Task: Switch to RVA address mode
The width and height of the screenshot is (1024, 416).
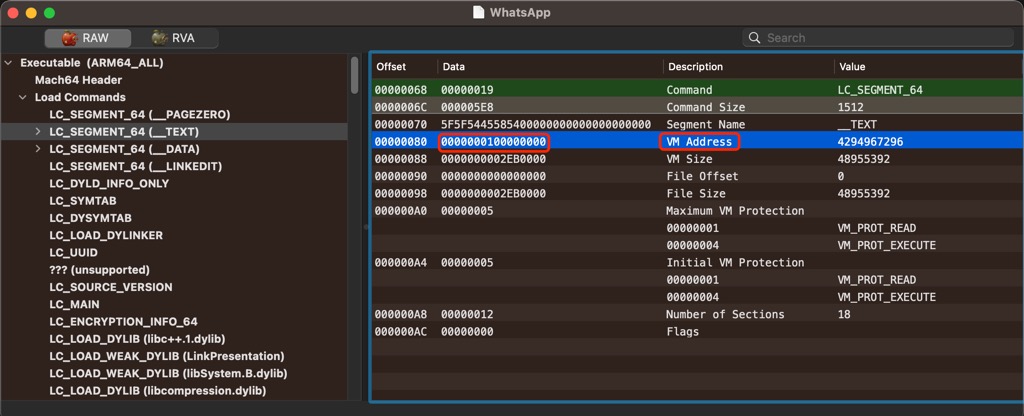Action: point(174,38)
